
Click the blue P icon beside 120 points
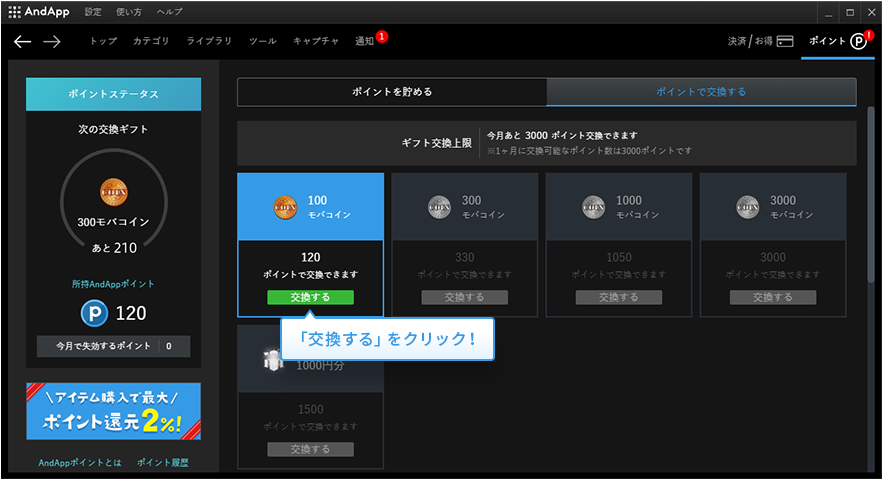click(x=95, y=314)
